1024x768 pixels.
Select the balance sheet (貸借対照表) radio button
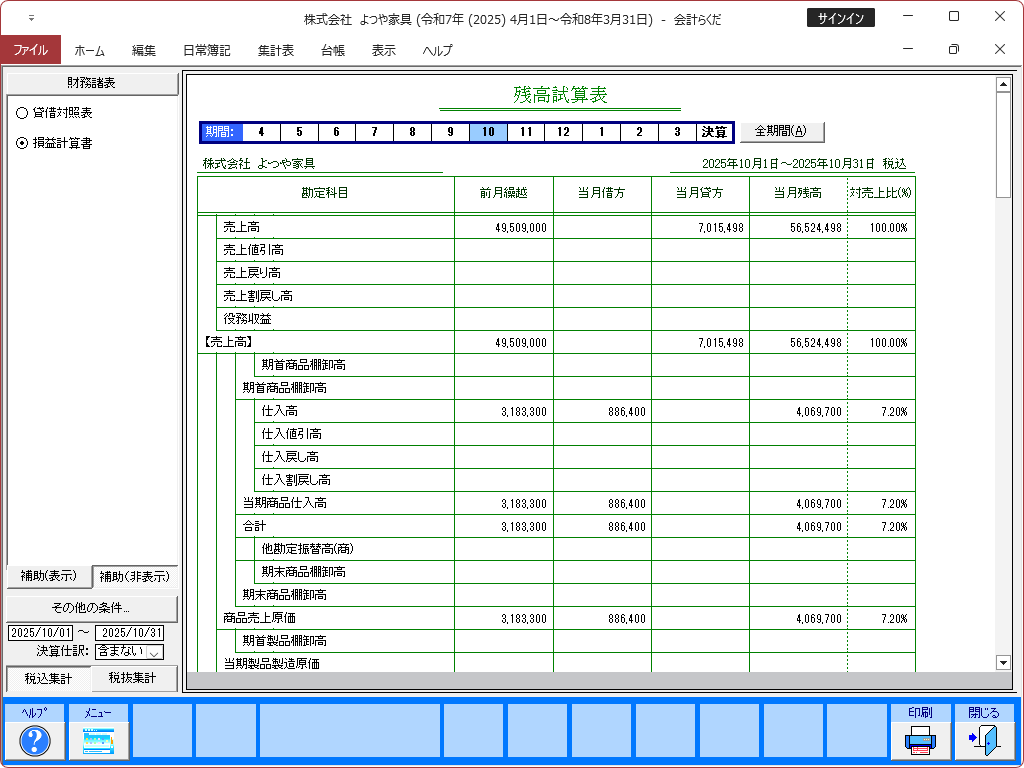point(22,113)
